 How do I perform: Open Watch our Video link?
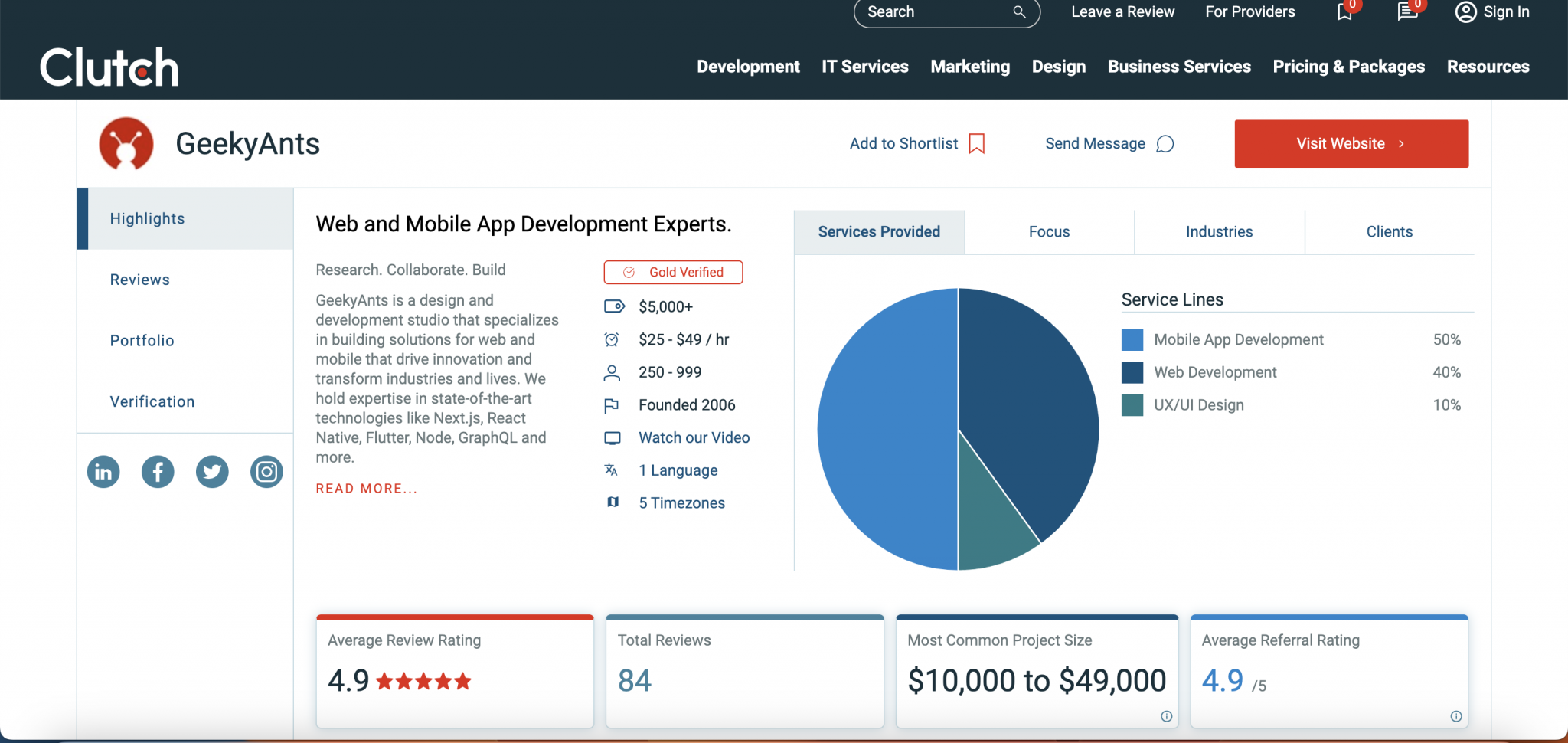tap(693, 437)
